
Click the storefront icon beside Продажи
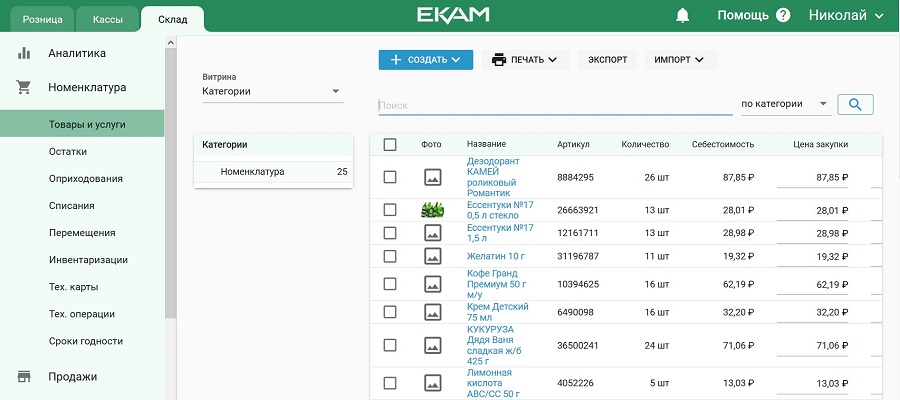(x=24, y=377)
